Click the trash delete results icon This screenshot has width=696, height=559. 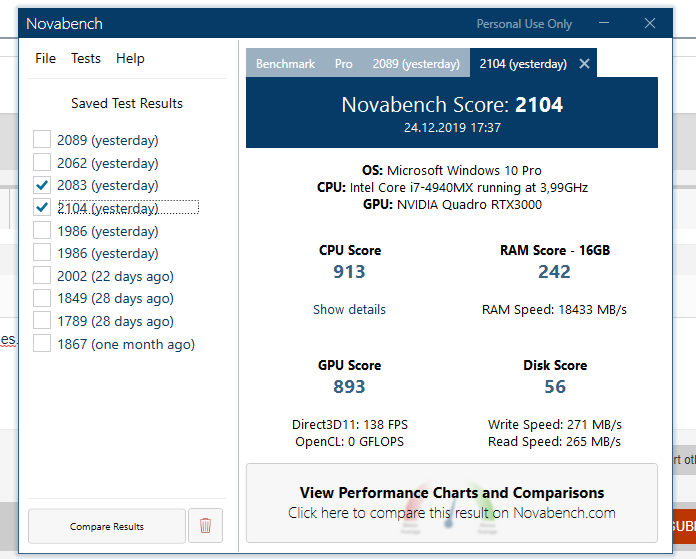click(205, 526)
